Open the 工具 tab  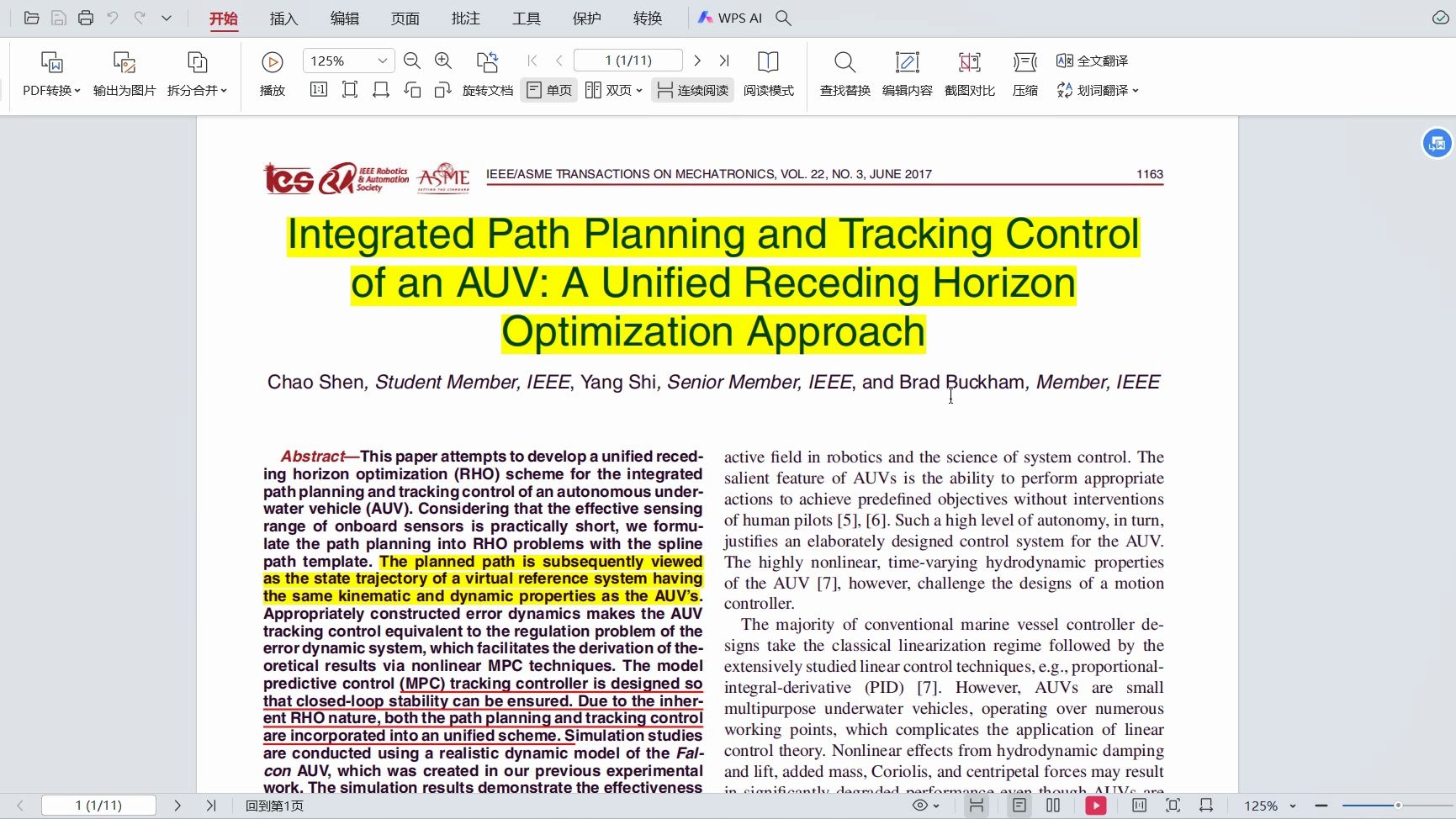point(527,18)
